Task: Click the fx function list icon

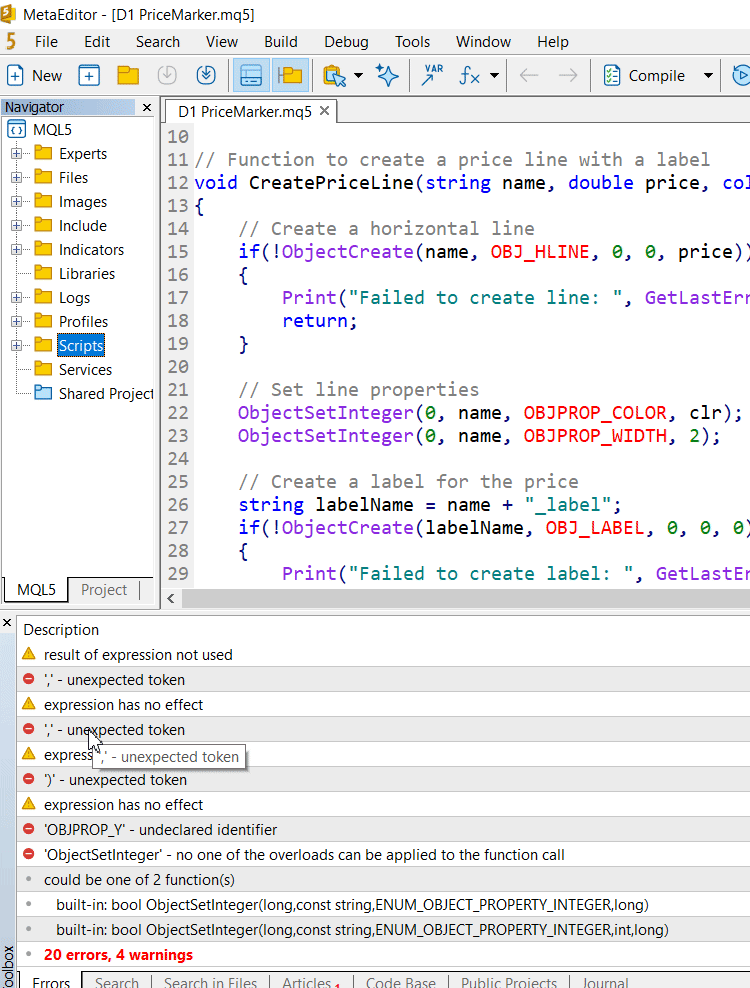Action: 470,76
